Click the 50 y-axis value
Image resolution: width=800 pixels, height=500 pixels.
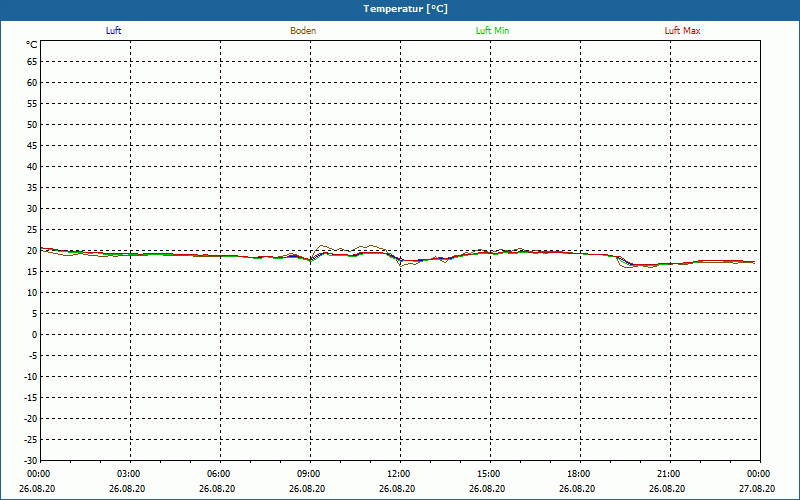point(32,124)
